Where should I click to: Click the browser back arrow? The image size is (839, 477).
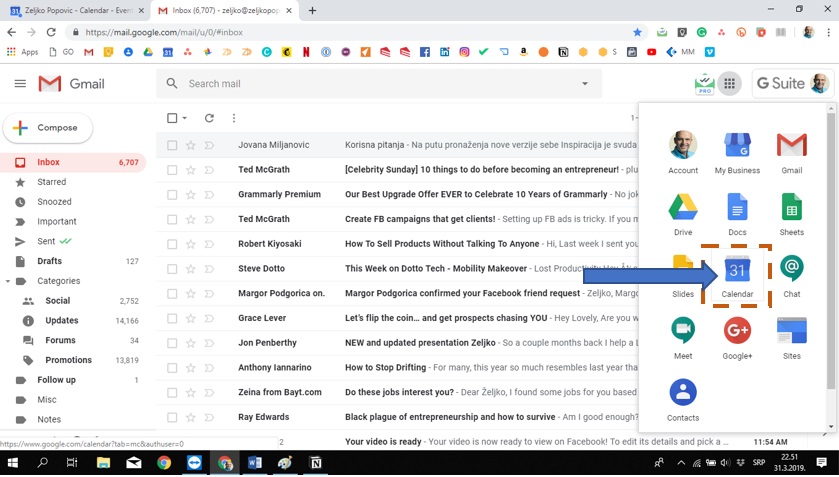(11, 32)
